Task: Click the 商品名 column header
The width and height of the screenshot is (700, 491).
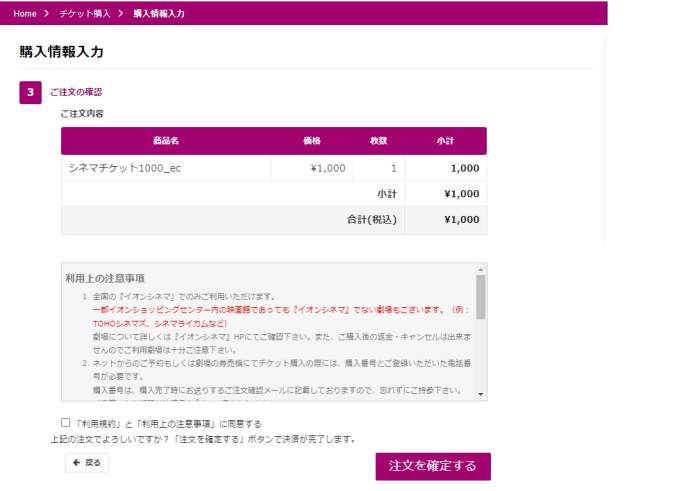Action: pyautogui.click(x=165, y=141)
